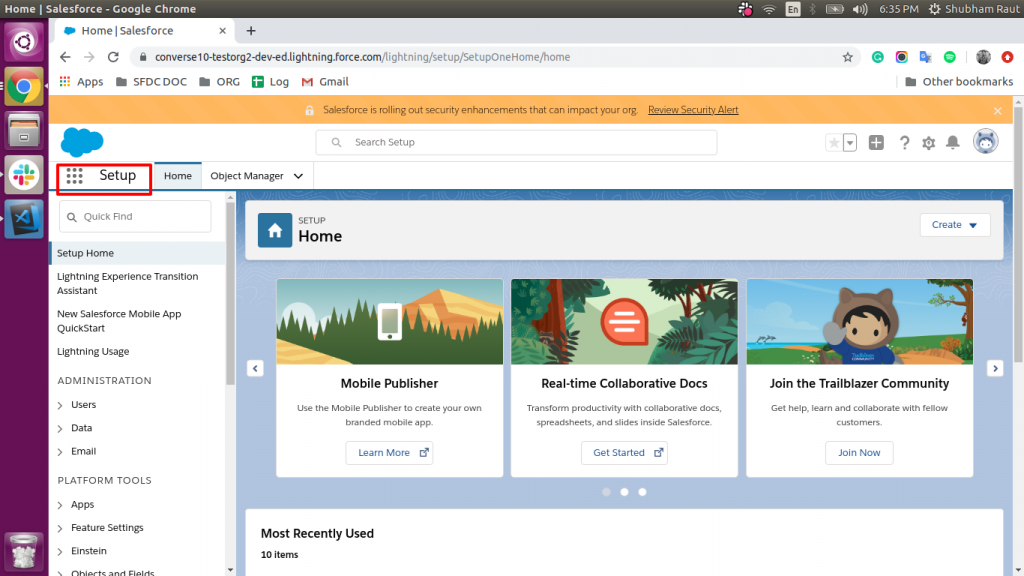The image size is (1024, 576).
Task: Click Join Now for Trailblazer Community
Action: click(x=859, y=453)
